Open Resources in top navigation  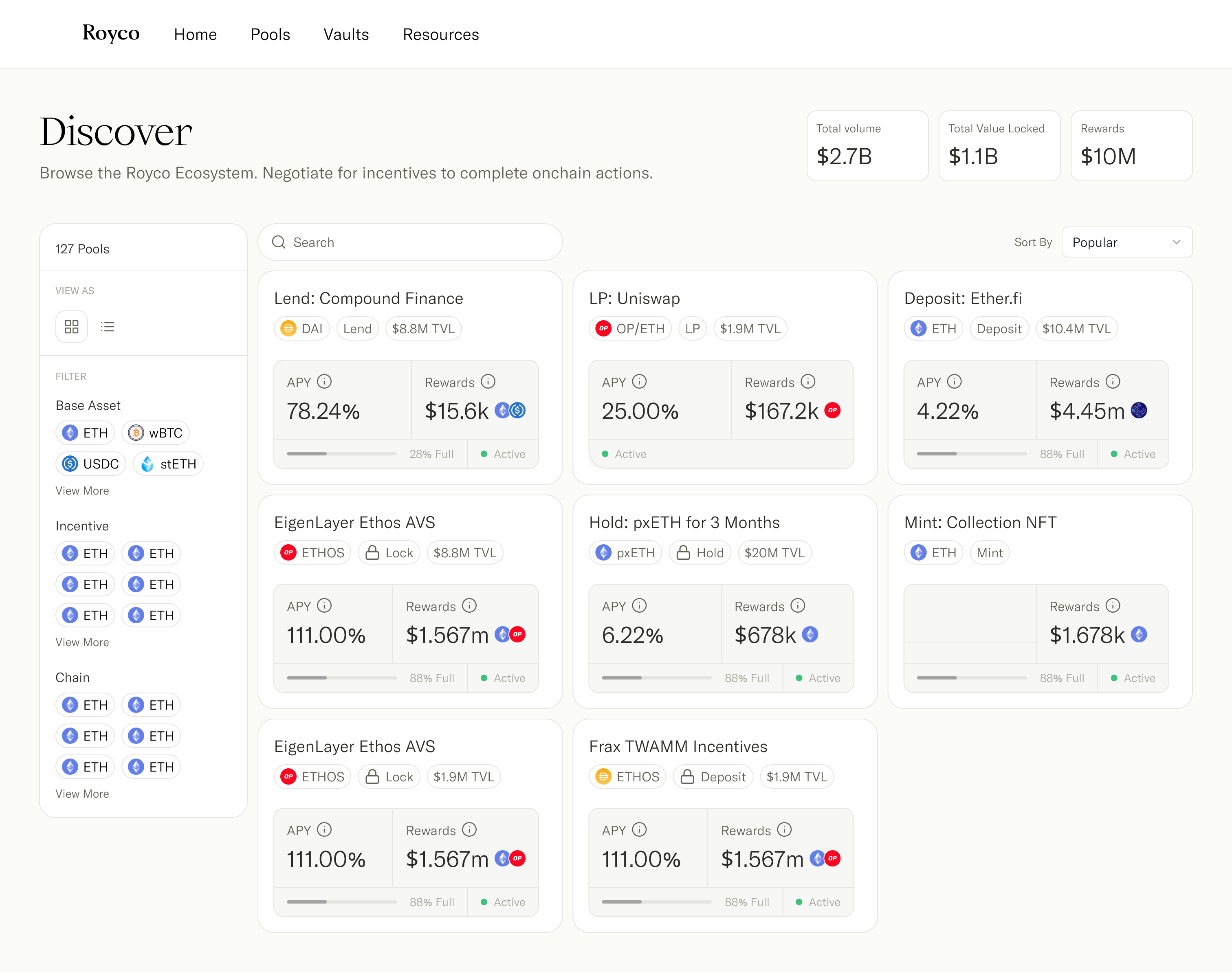(440, 35)
